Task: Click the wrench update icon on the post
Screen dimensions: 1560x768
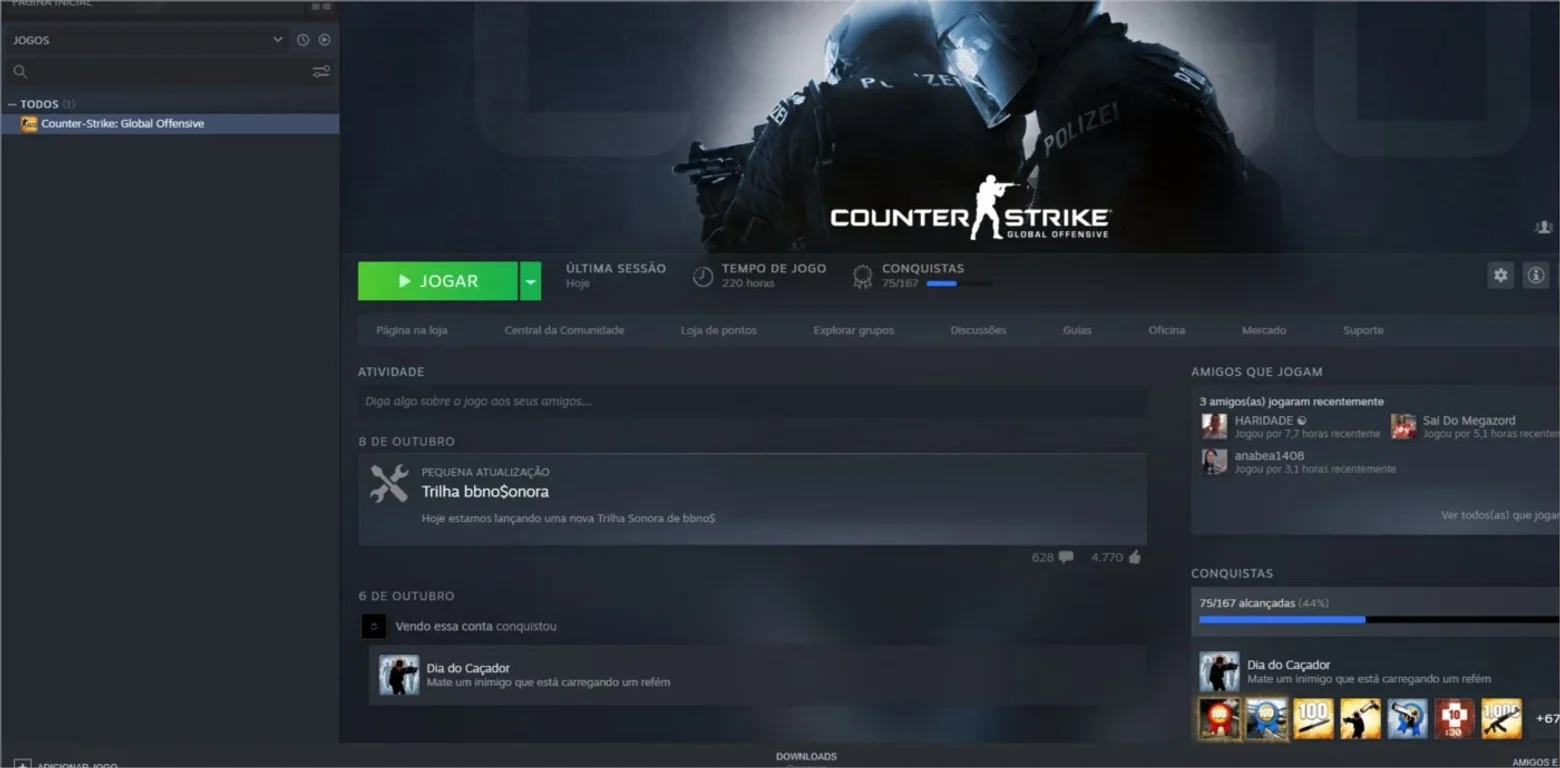Action: (x=389, y=484)
